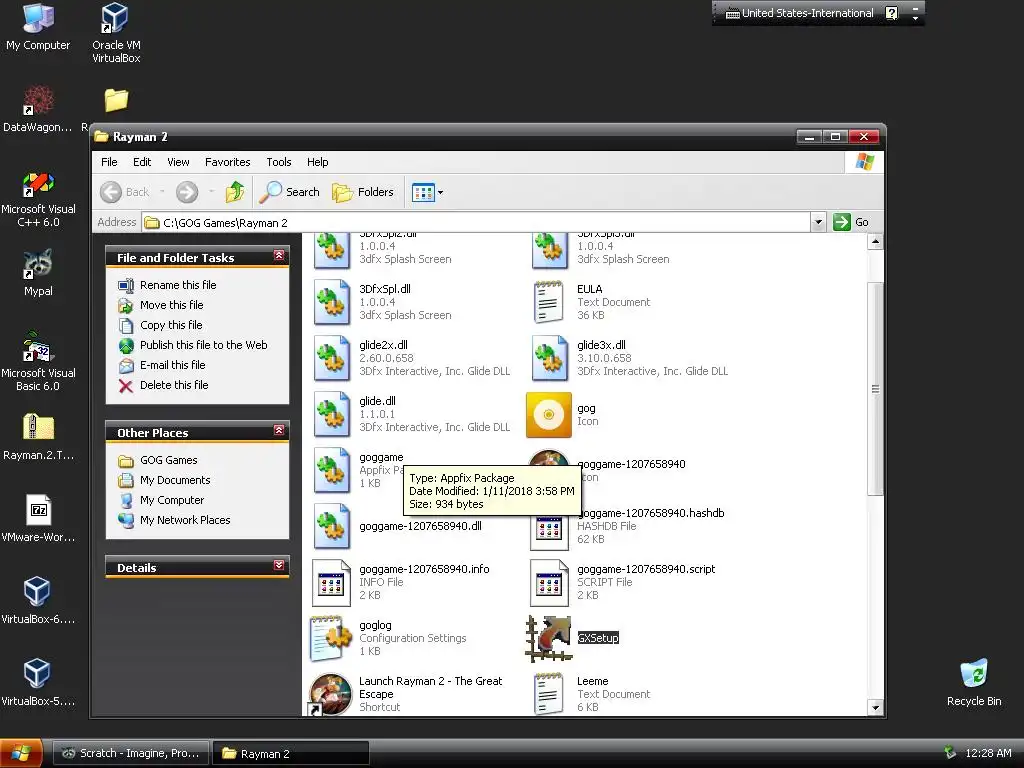This screenshot has width=1024, height=768.
Task: Click Publish this file to the Web
Action: tap(204, 345)
